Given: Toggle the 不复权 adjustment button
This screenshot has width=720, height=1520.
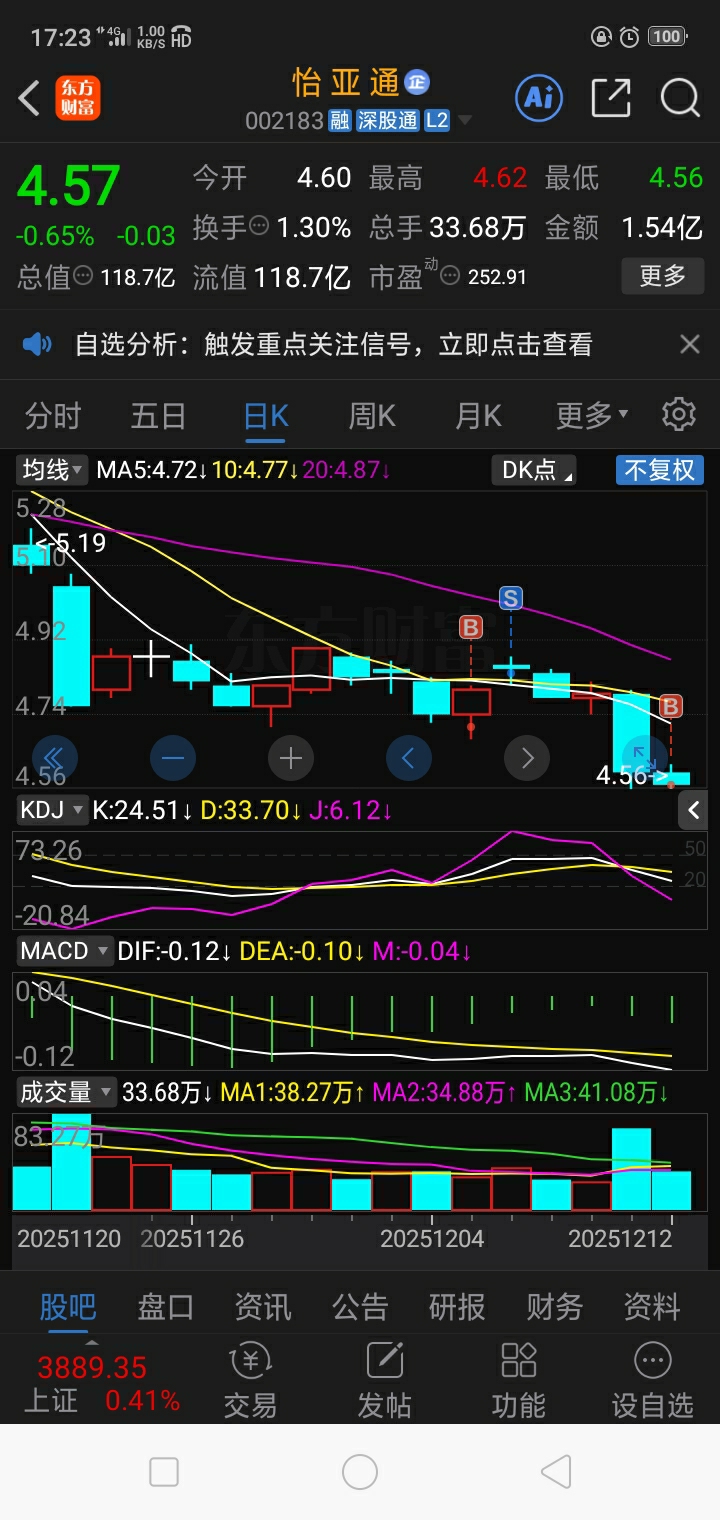Looking at the screenshot, I should 659,469.
